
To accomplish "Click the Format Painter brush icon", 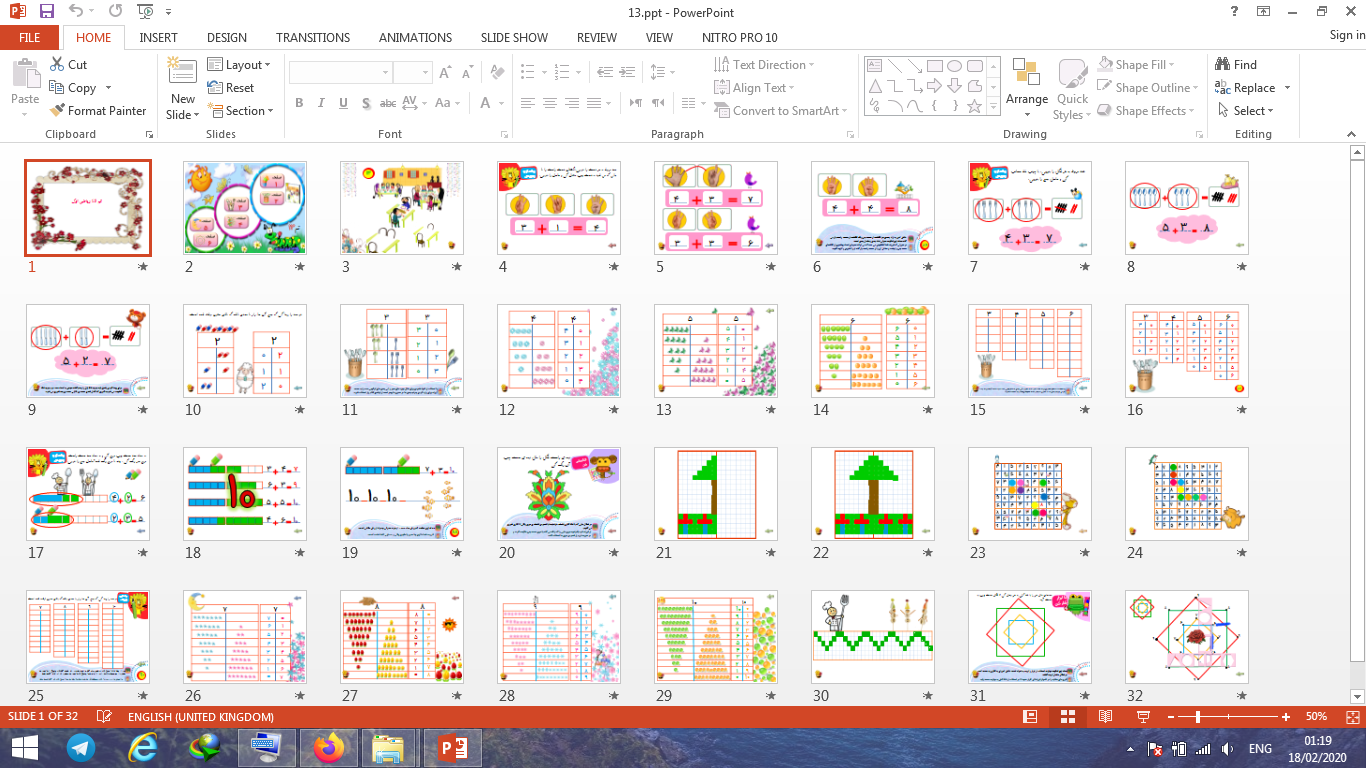I will [x=57, y=111].
